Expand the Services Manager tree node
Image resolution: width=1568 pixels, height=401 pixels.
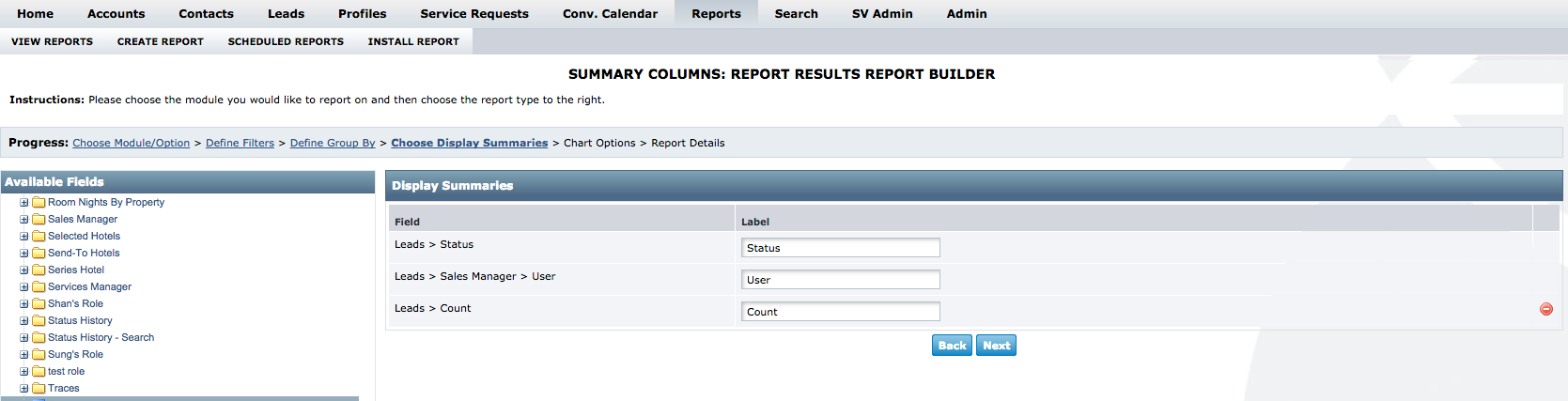pyautogui.click(x=24, y=286)
